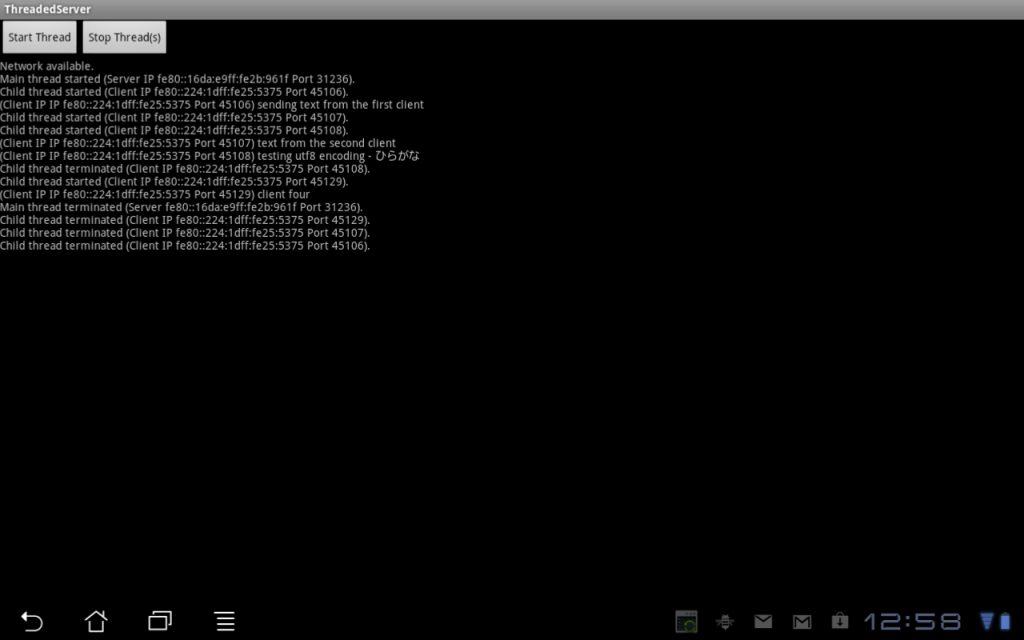Open the email envelope notification icon
Screen dimensions: 1024x640
coord(763,622)
